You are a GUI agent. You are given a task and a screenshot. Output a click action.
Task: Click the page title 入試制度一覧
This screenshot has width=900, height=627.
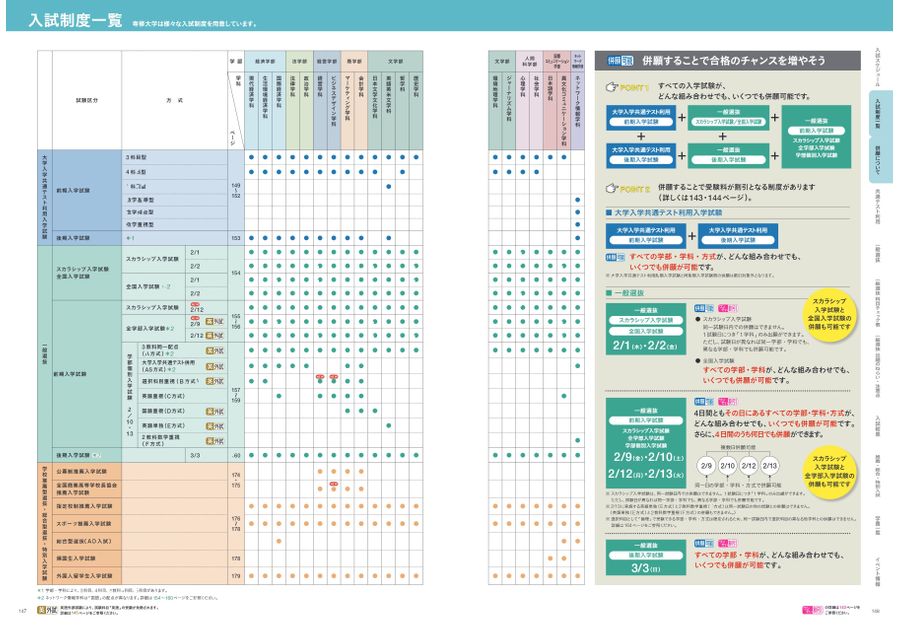click(x=76, y=21)
